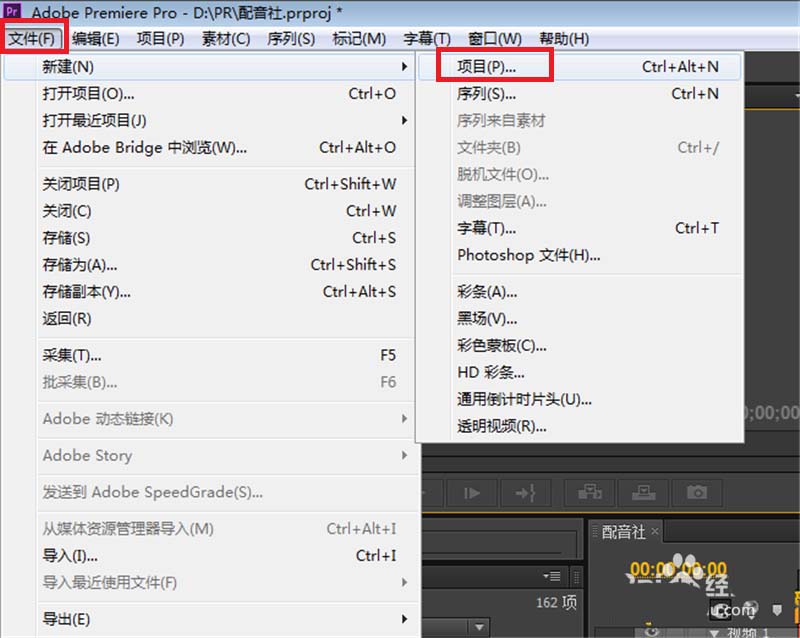Click 脱机文件(O)... submenu item

point(580,175)
